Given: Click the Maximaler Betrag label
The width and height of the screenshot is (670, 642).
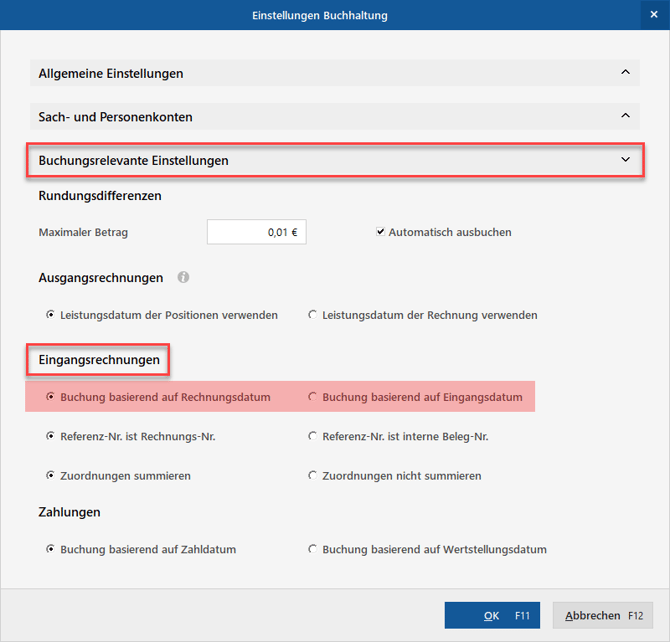Looking at the screenshot, I should 83,232.
